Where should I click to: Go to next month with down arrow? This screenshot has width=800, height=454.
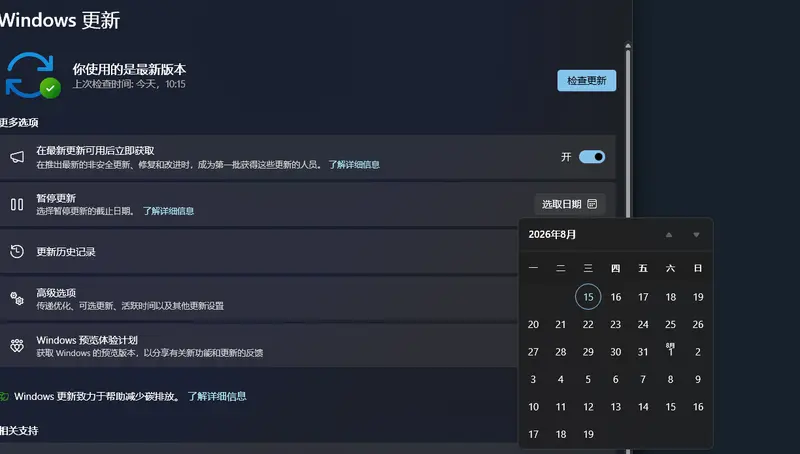pyautogui.click(x=696, y=235)
